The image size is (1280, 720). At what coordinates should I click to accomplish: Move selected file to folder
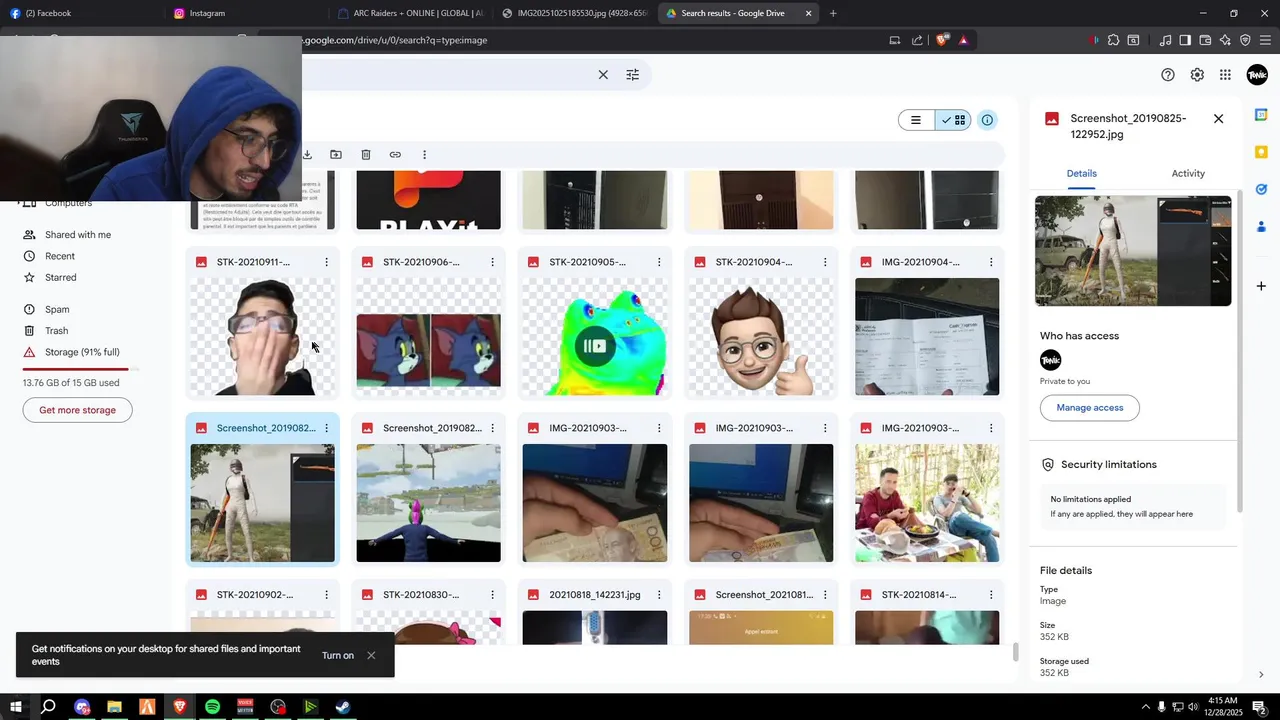[x=336, y=155]
